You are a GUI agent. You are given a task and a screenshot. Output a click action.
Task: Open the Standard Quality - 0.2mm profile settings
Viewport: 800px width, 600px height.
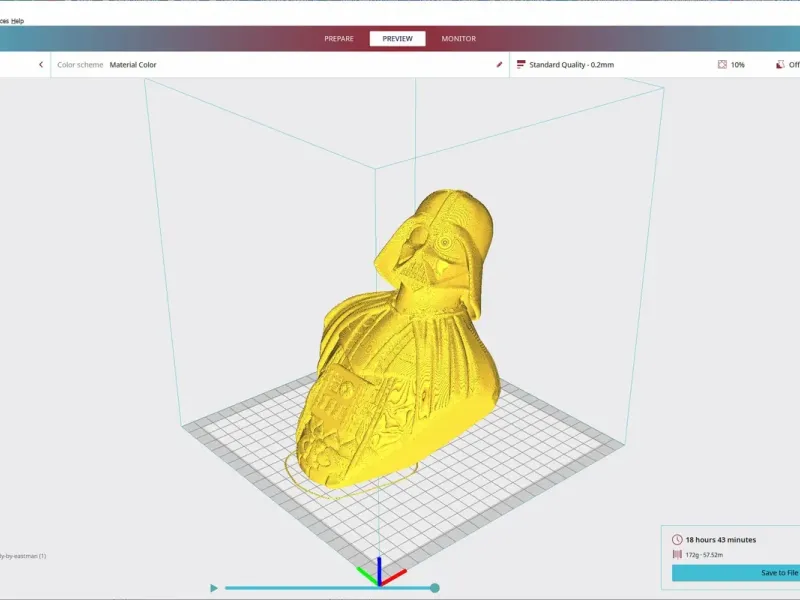[x=571, y=65]
